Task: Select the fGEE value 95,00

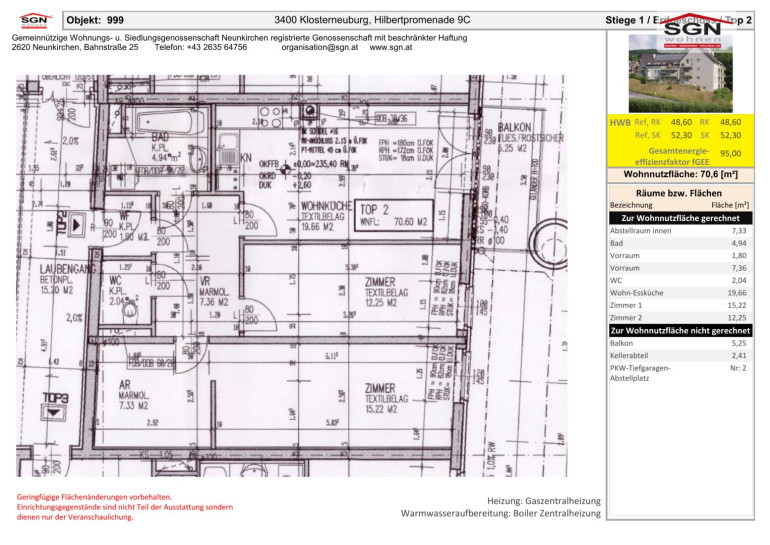Action: click(730, 154)
